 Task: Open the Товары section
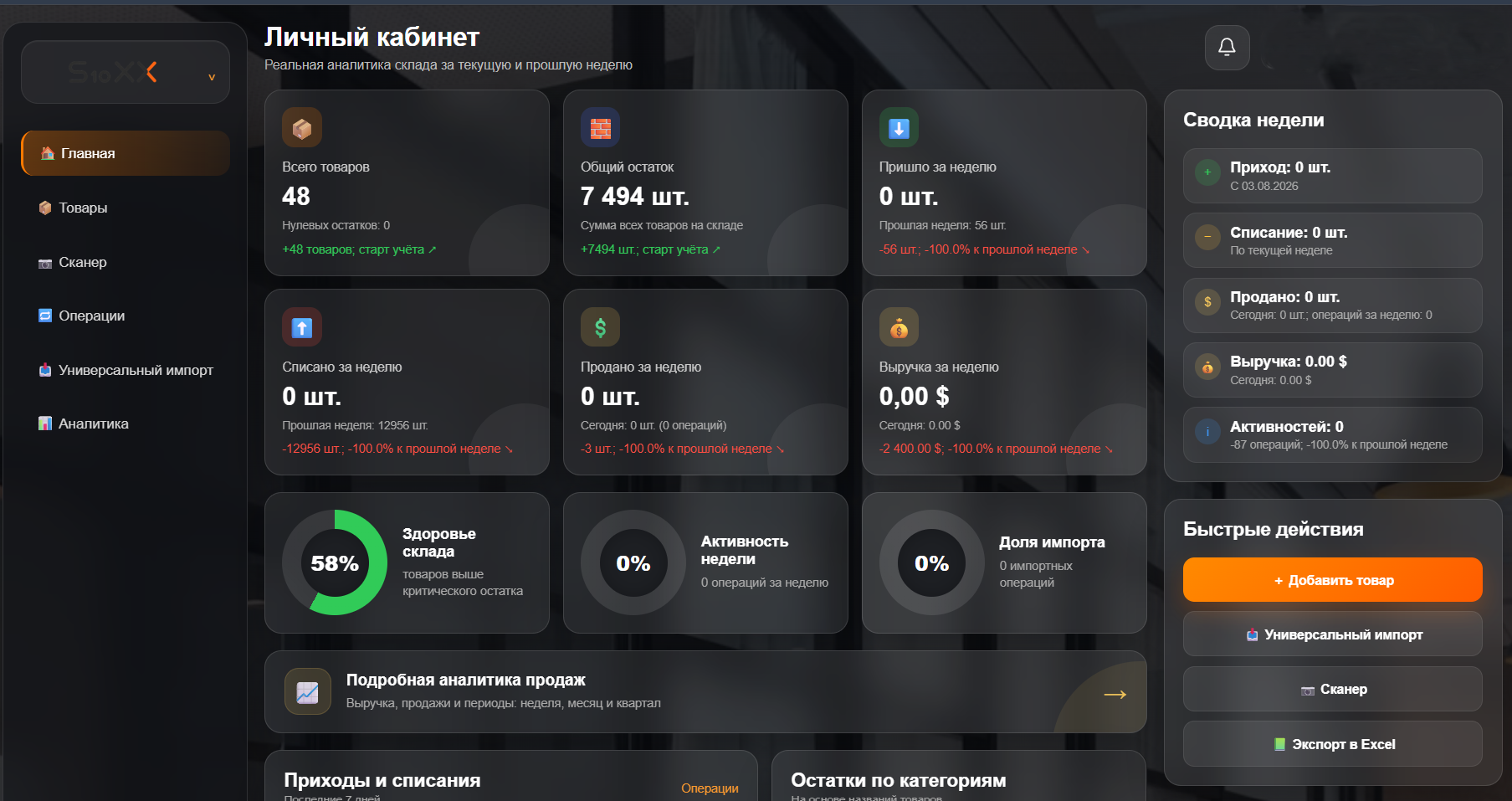126,208
